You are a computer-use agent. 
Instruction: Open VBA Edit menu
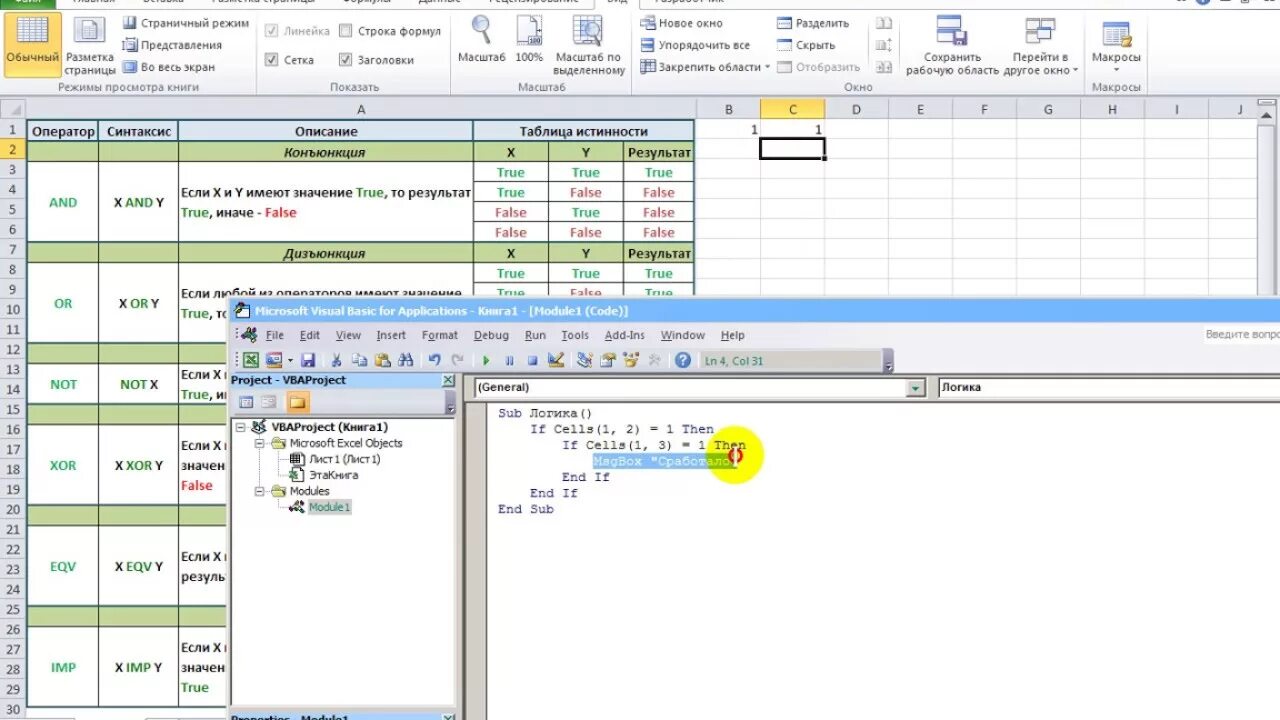point(310,335)
